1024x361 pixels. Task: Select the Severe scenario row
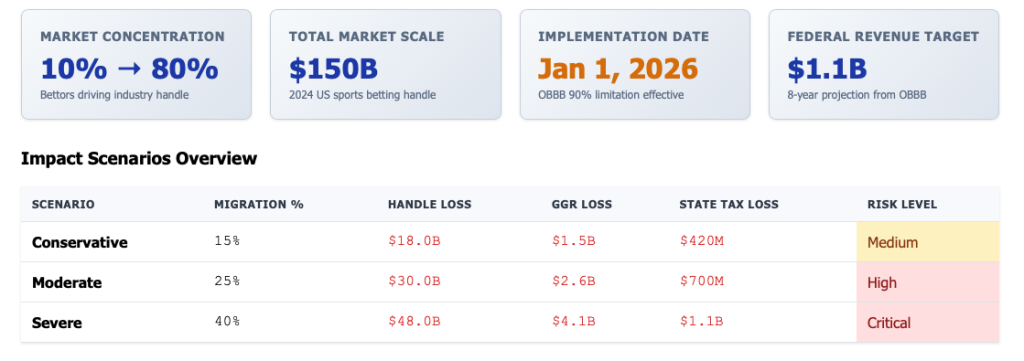510,322
